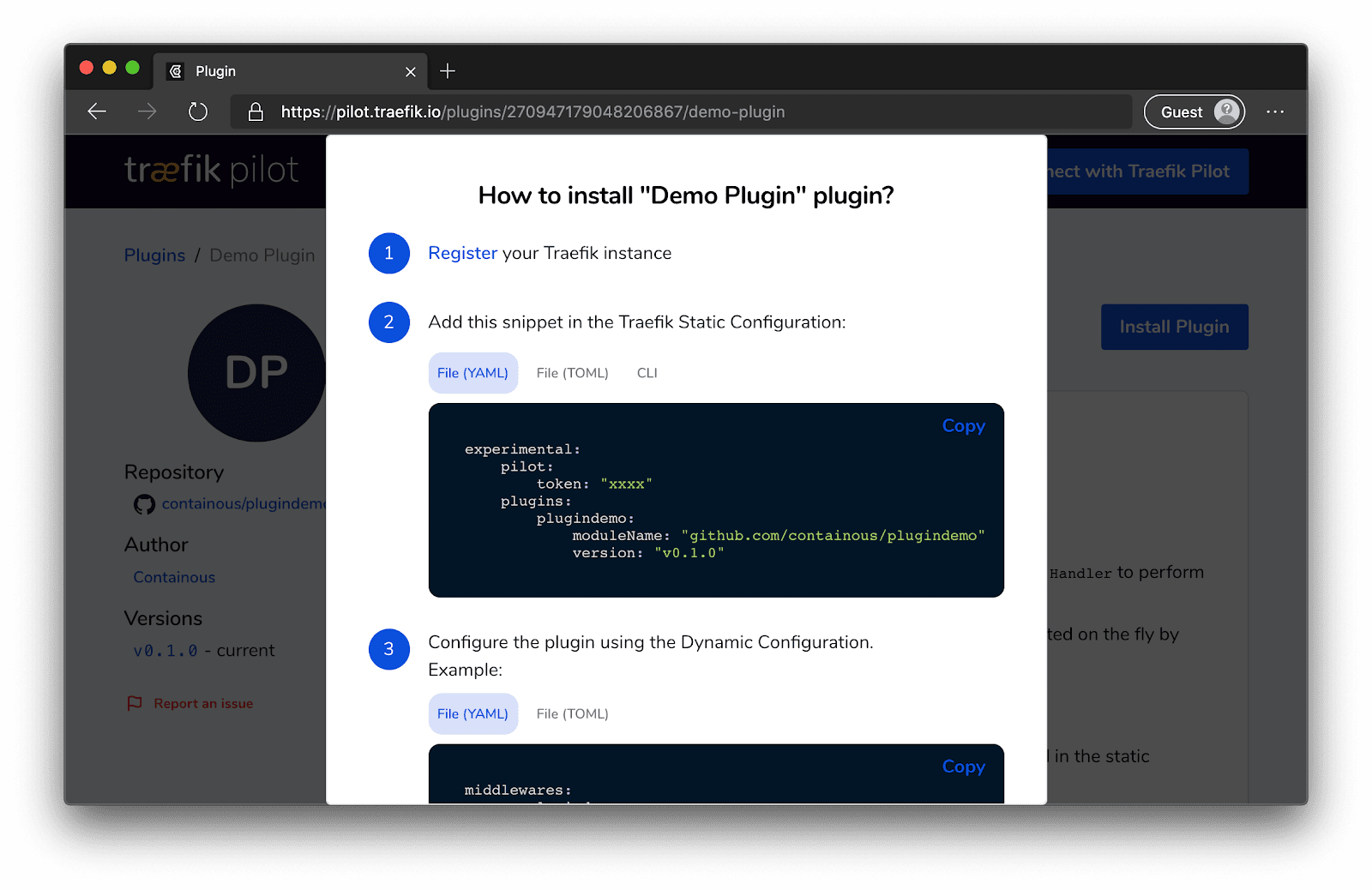Click the moduleName value in the snippet
Screen dimensions: 1372x890
point(833,536)
